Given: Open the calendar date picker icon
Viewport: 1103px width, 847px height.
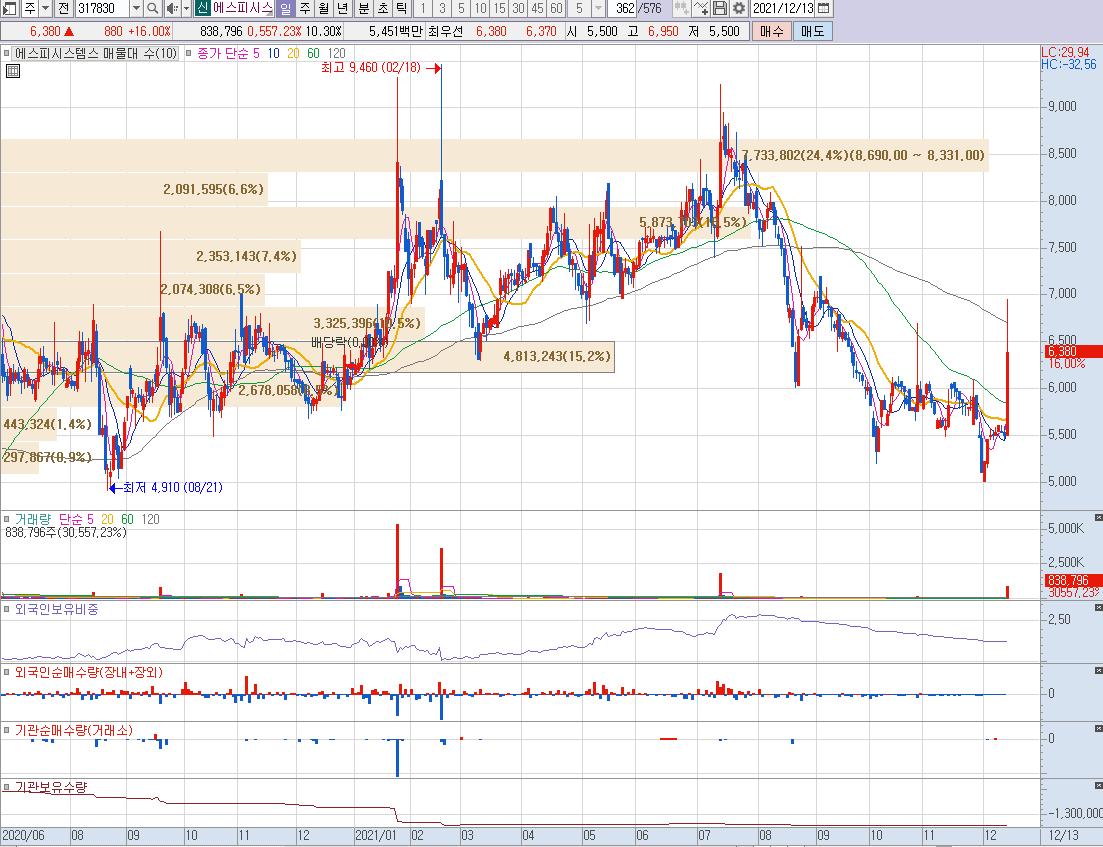Looking at the screenshot, I should point(824,8).
